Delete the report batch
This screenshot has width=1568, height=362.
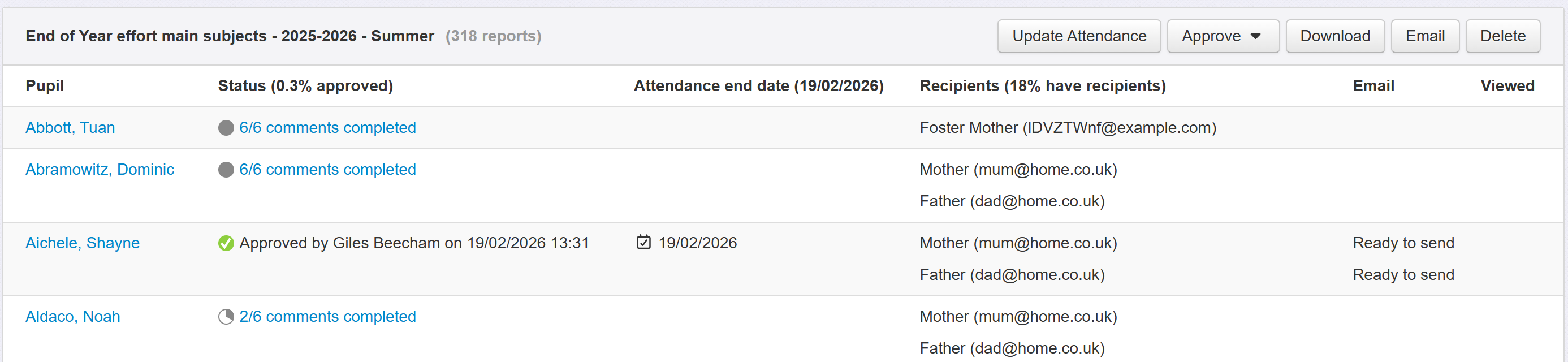1502,37
